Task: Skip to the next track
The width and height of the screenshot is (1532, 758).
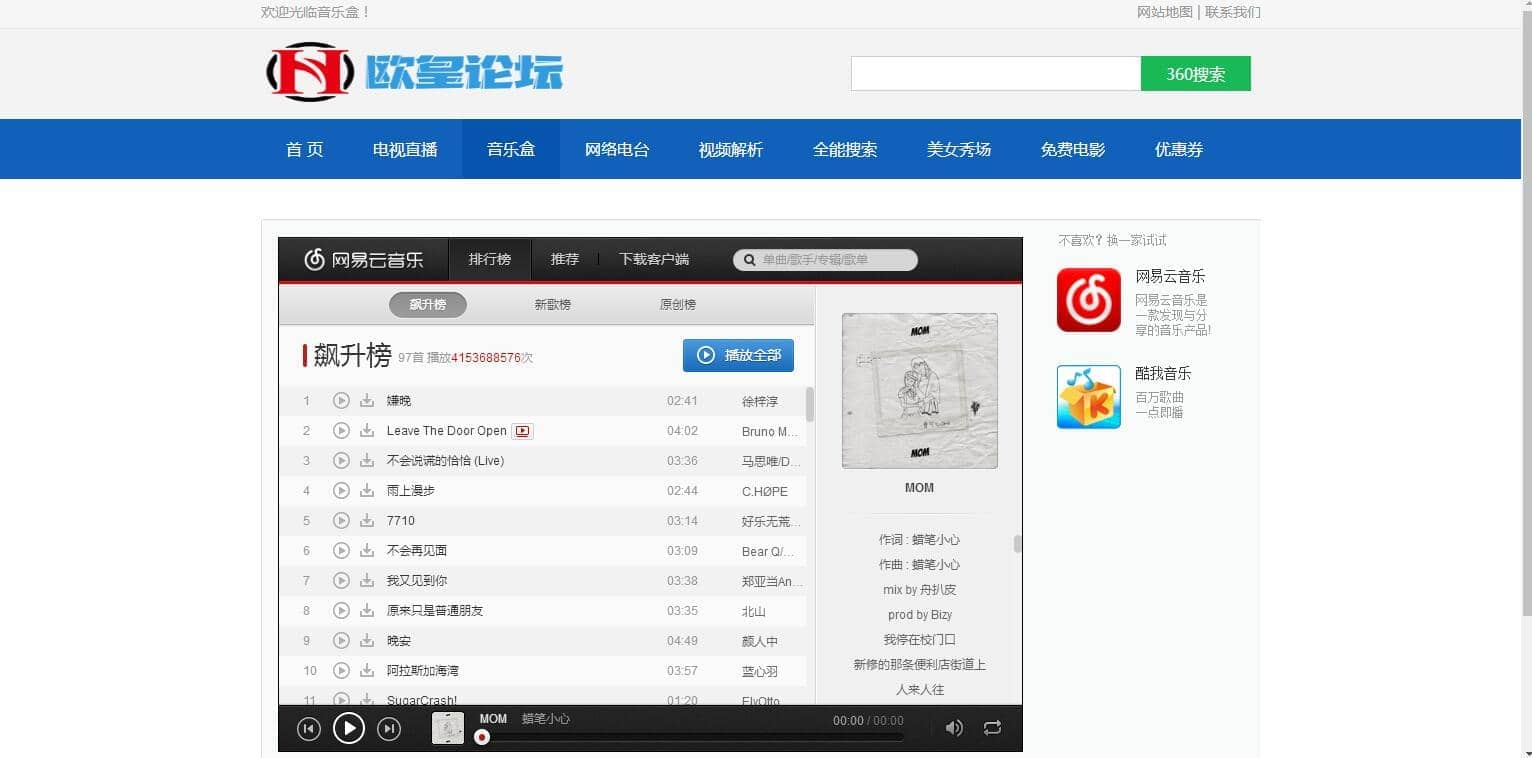Action: tap(389, 729)
